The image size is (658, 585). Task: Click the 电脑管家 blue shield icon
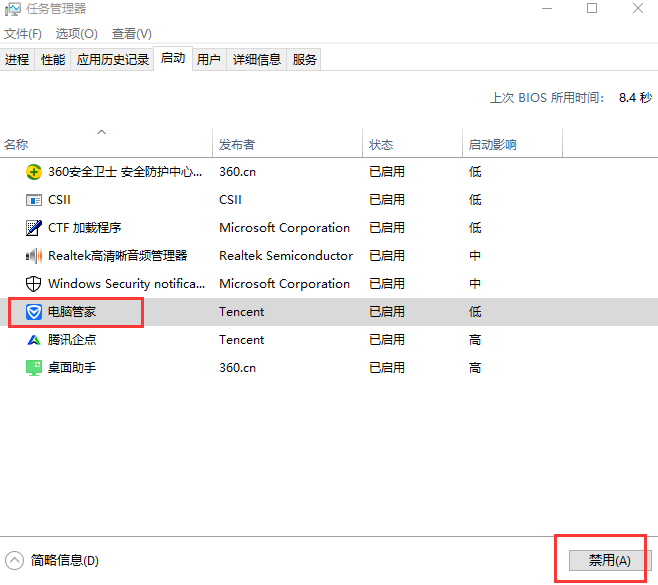(x=33, y=312)
